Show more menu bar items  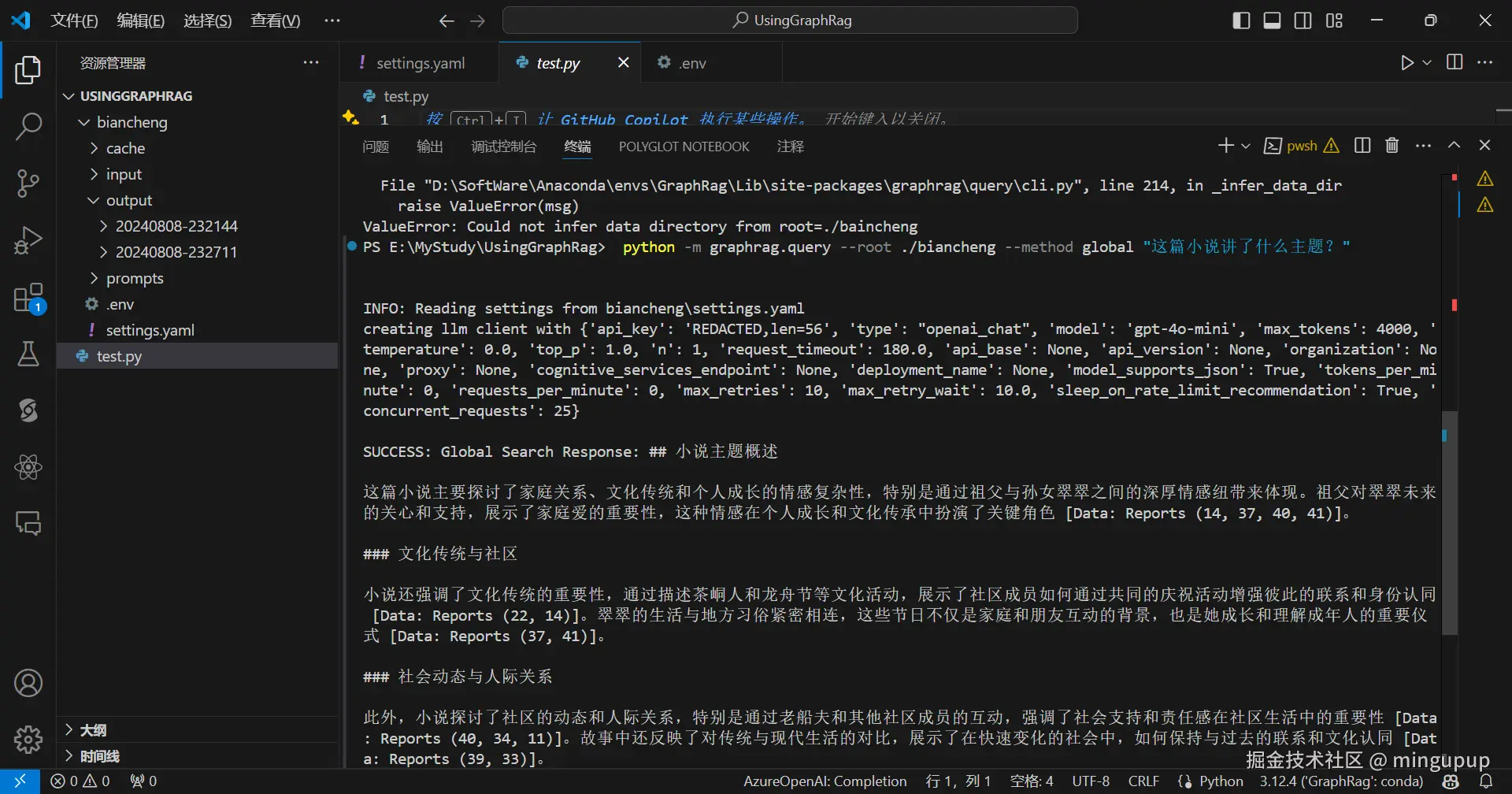click(332, 21)
